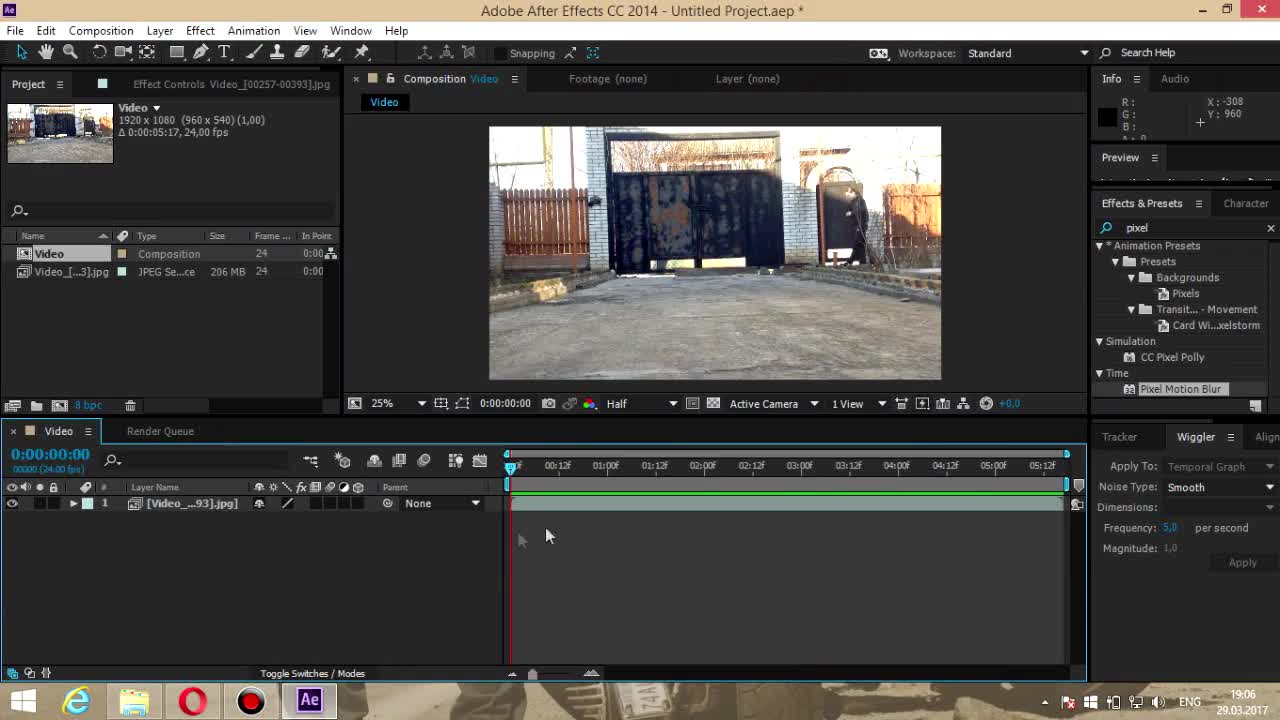Toggle Hide Shy Layers in timeline
Screen dimensions: 1280x720
coord(374,461)
